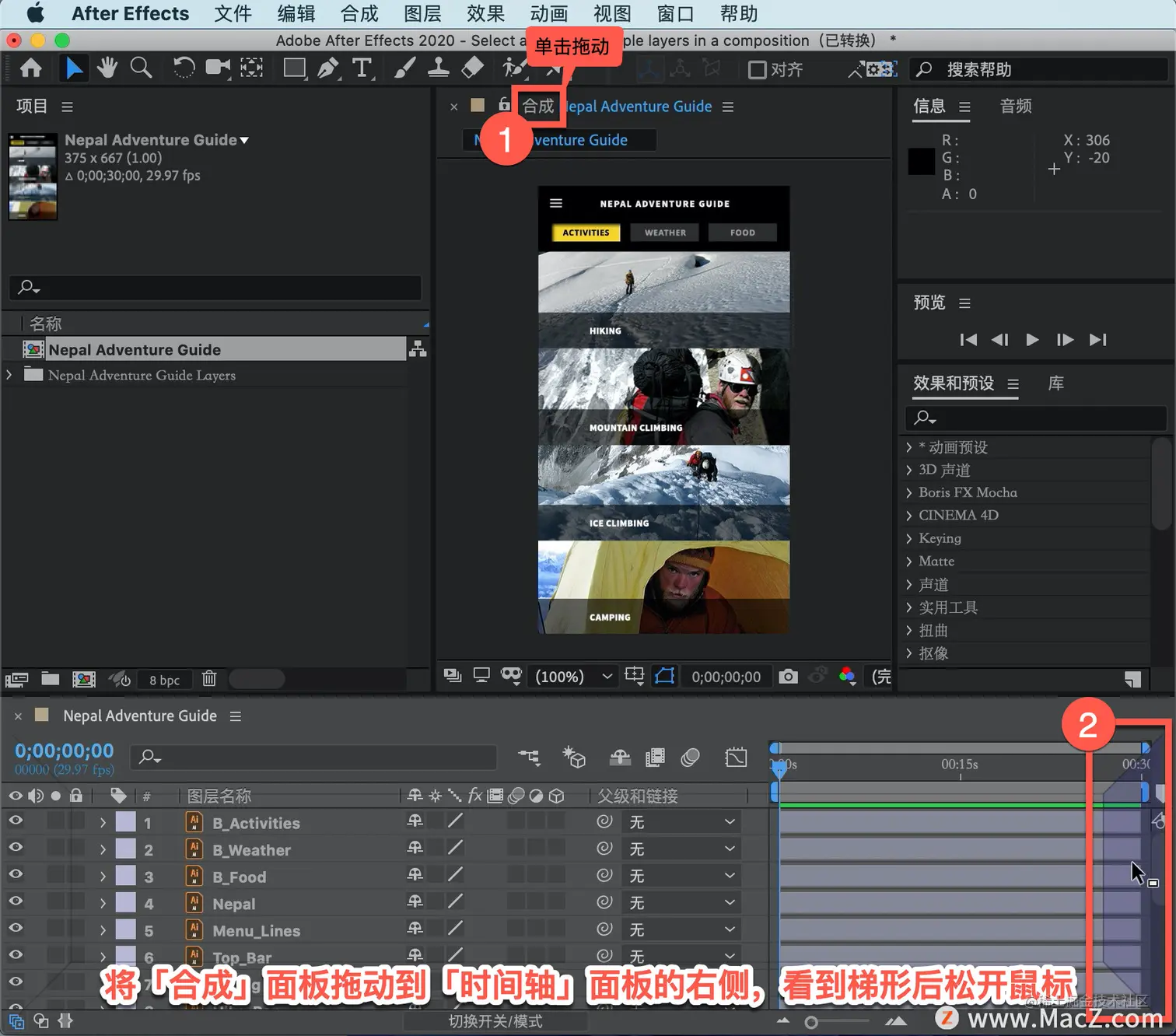Select the Pen tool
The height and width of the screenshot is (1036, 1176).
tap(327, 68)
